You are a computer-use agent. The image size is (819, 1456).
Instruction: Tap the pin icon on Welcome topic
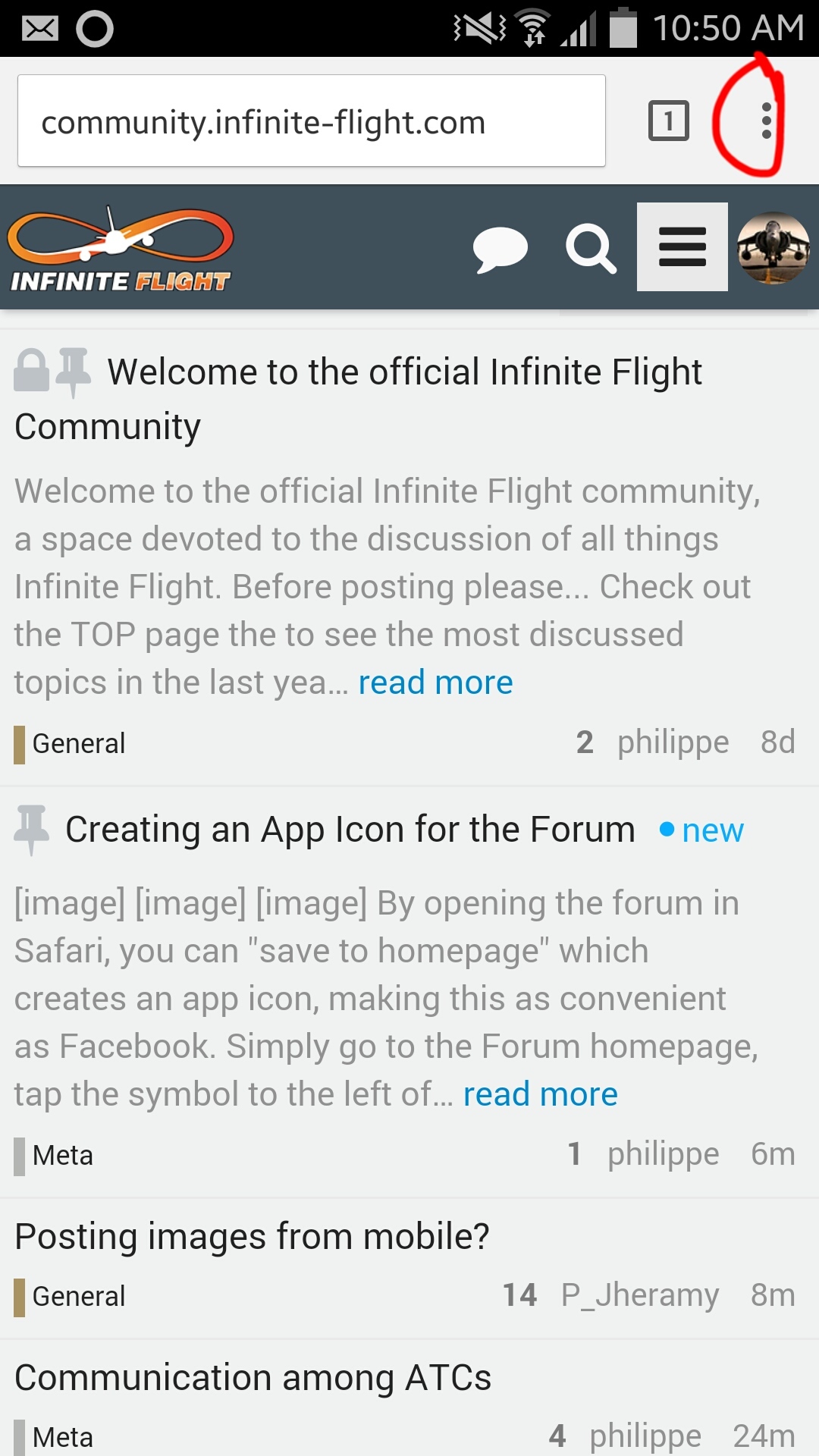(73, 372)
